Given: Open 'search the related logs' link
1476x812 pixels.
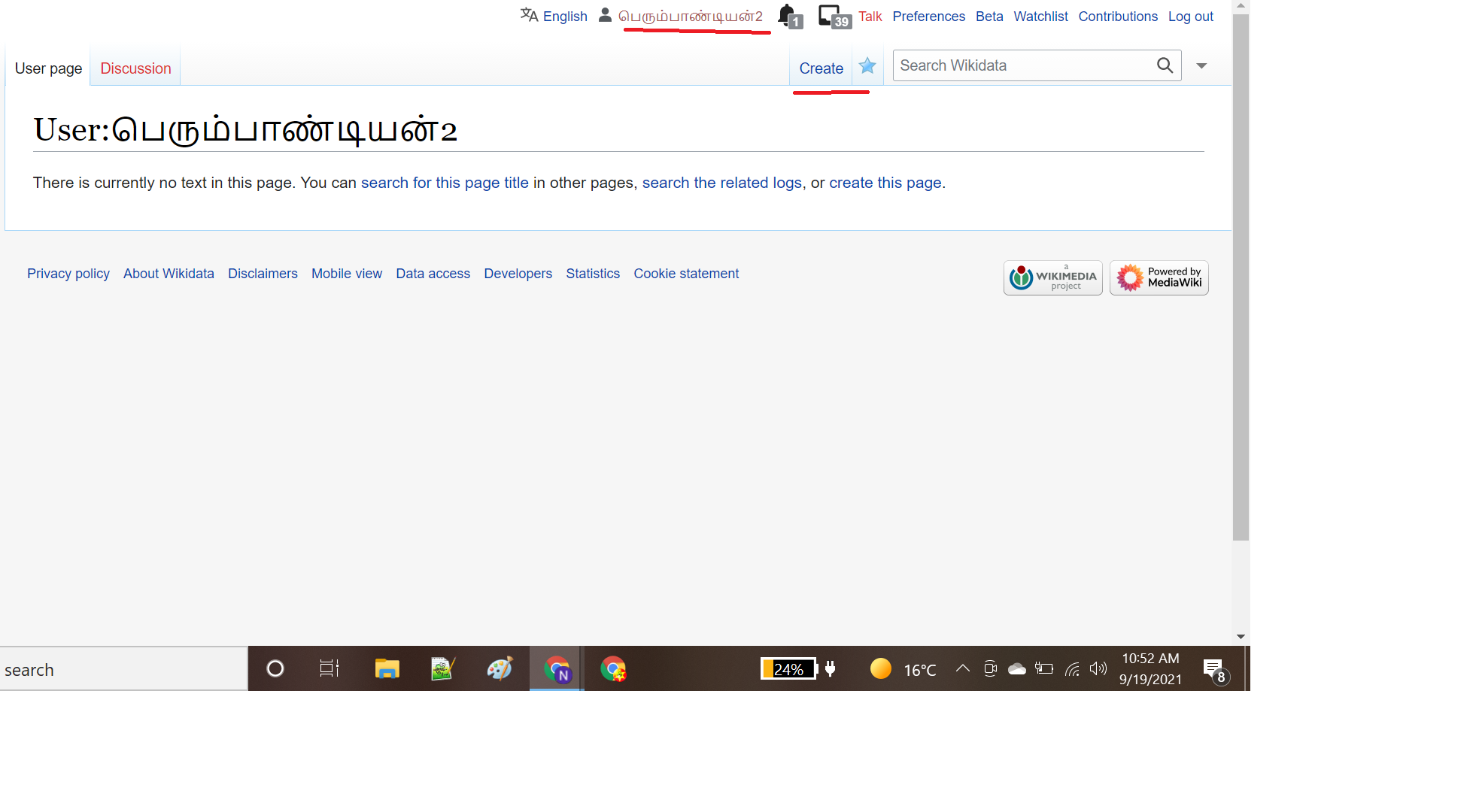Looking at the screenshot, I should [x=721, y=183].
